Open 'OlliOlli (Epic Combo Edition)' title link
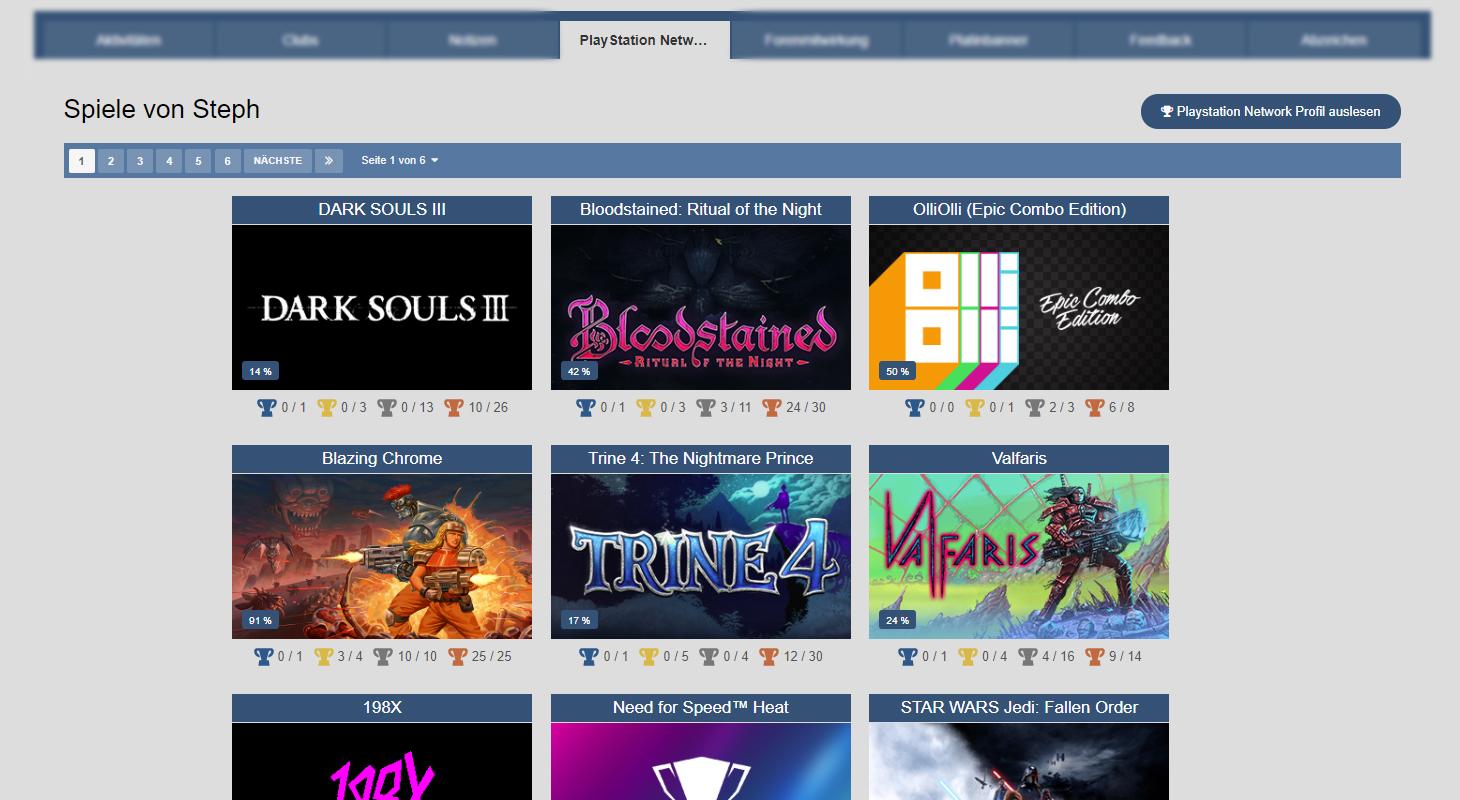This screenshot has width=1460, height=800. click(x=1019, y=209)
